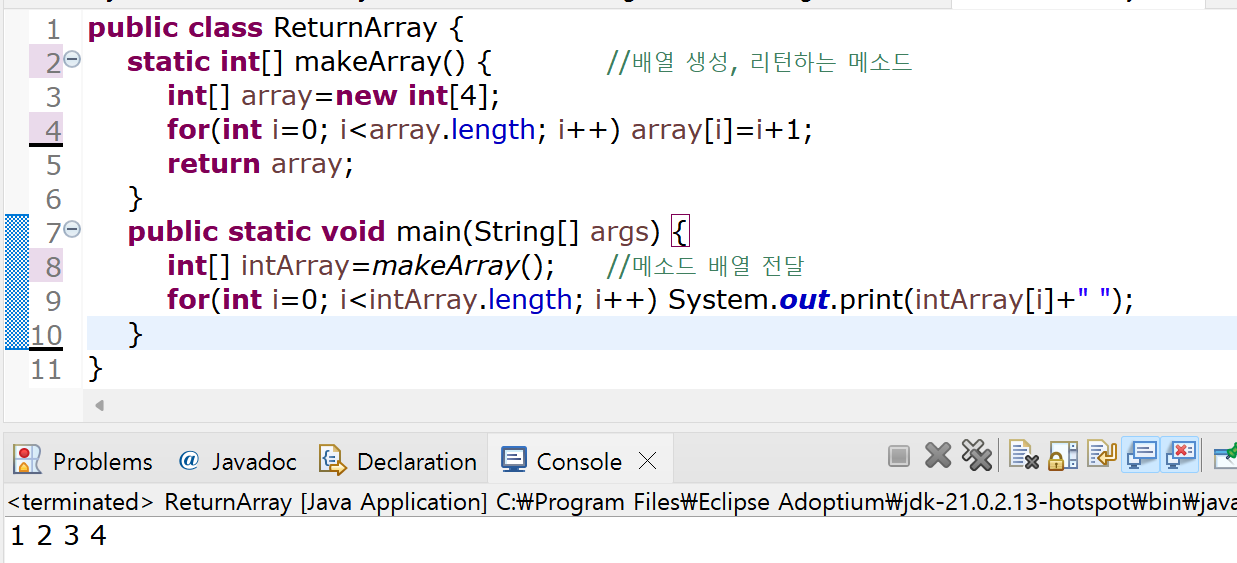Clear the Console output
1237x563 pixels.
1023,457
